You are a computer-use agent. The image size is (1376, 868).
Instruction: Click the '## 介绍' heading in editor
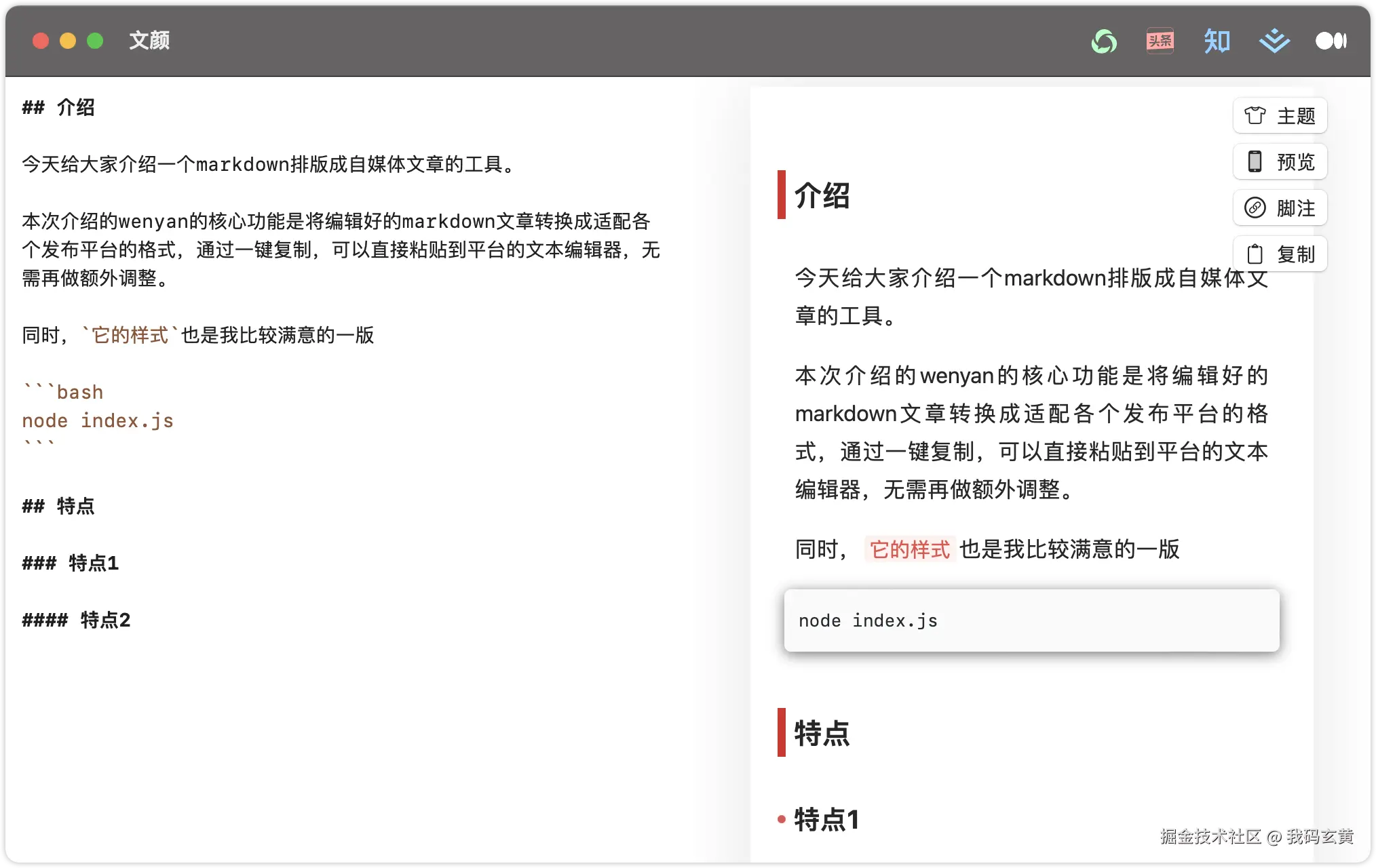pos(59,108)
